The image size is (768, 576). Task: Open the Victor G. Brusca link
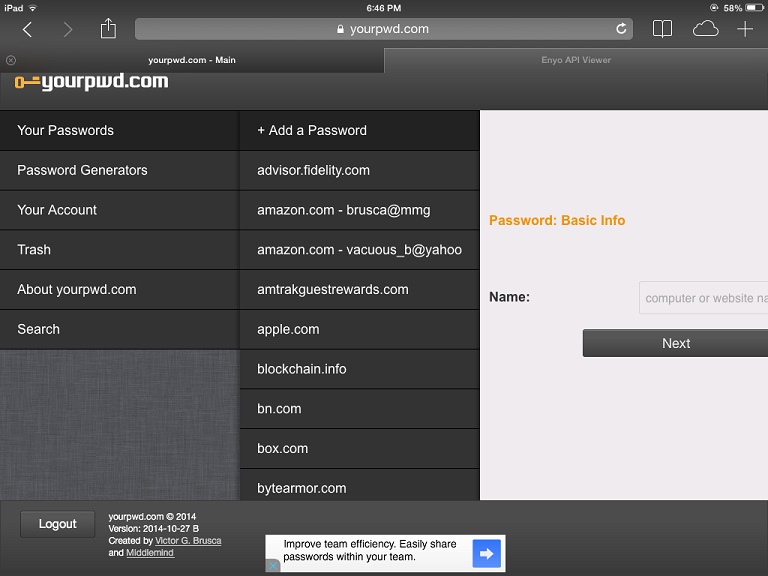188,541
